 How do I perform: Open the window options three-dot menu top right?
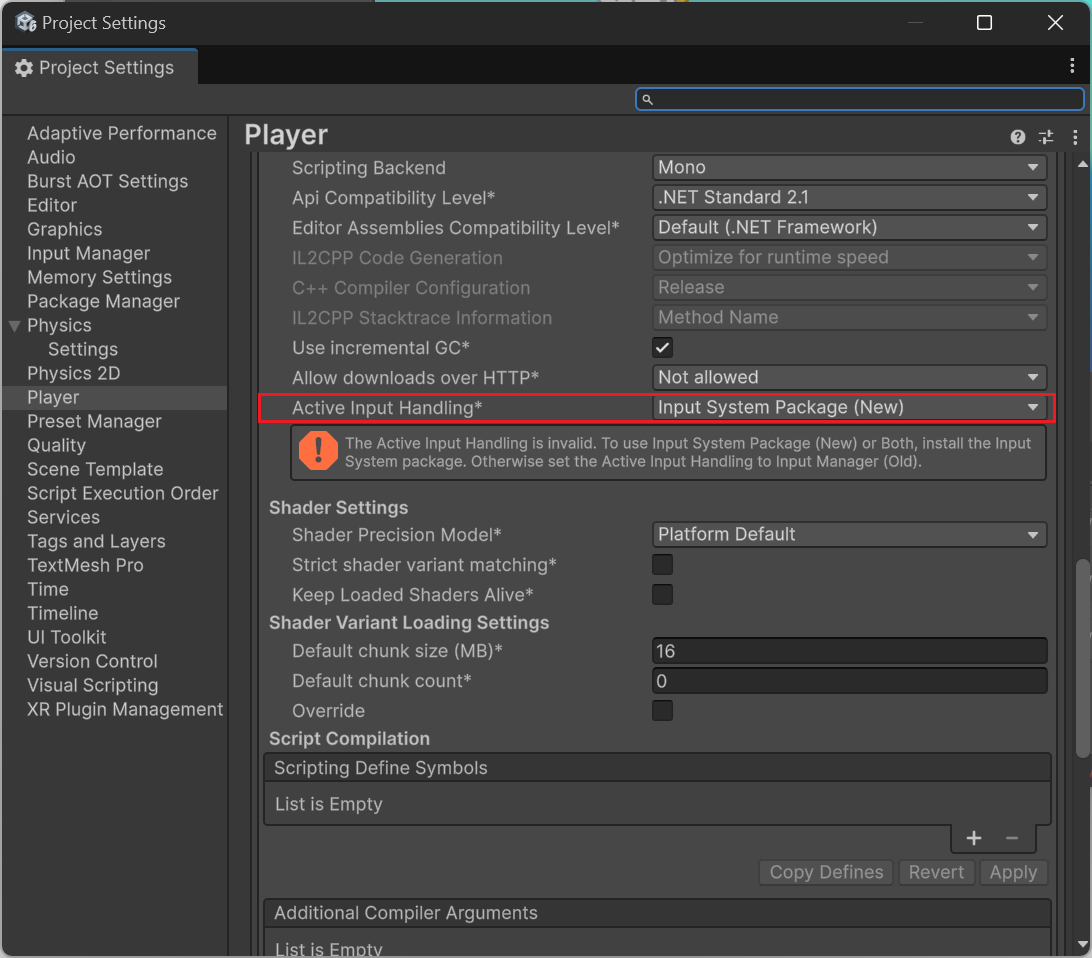click(x=1073, y=65)
